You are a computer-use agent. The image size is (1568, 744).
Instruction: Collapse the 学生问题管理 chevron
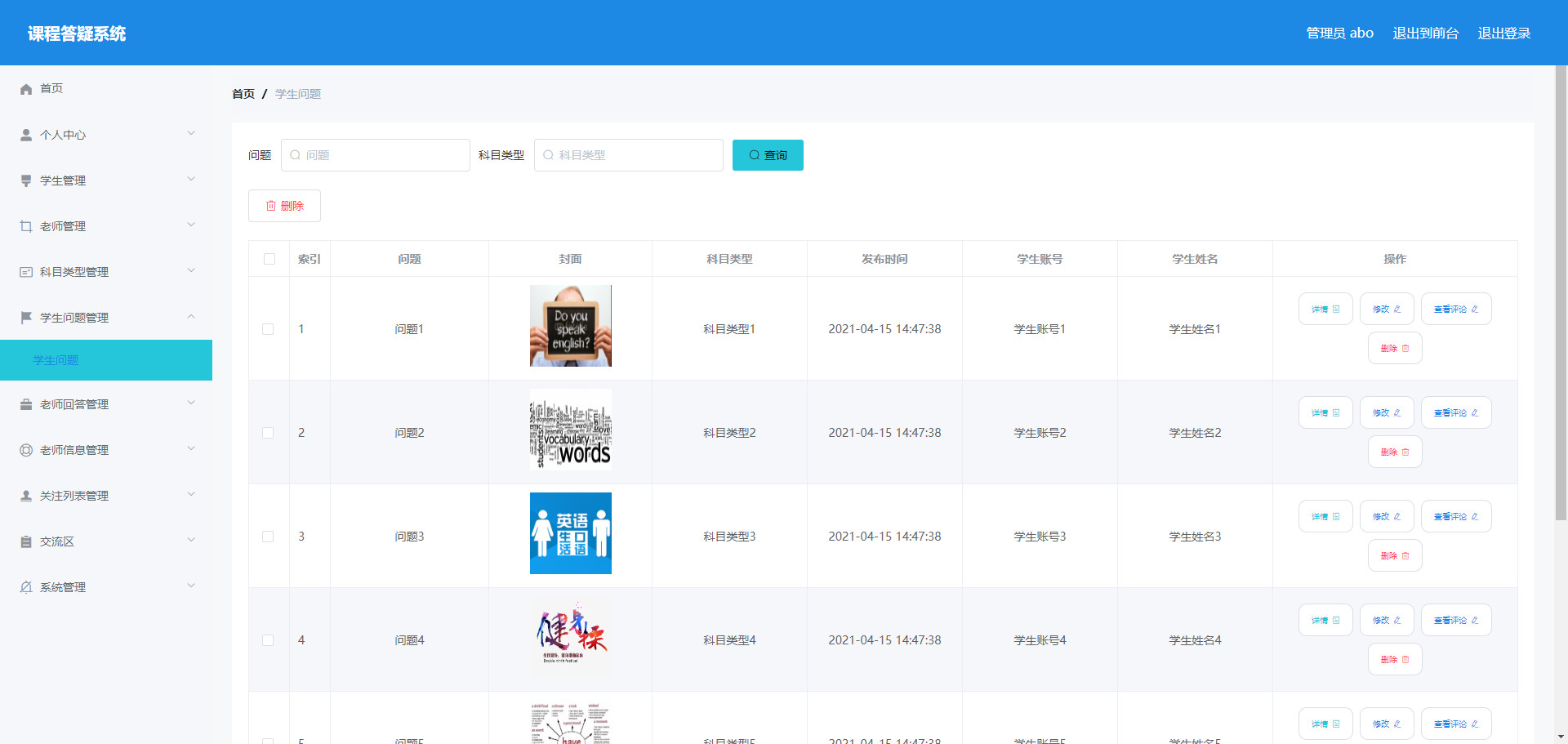coord(191,316)
